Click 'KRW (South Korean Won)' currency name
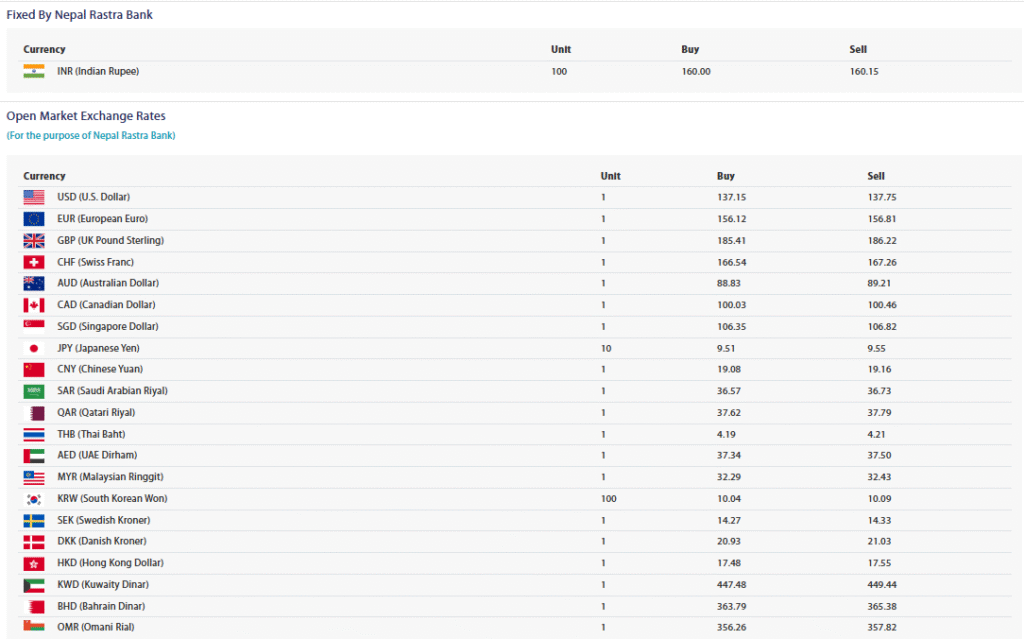Image resolution: width=1024 pixels, height=639 pixels. click(112, 499)
